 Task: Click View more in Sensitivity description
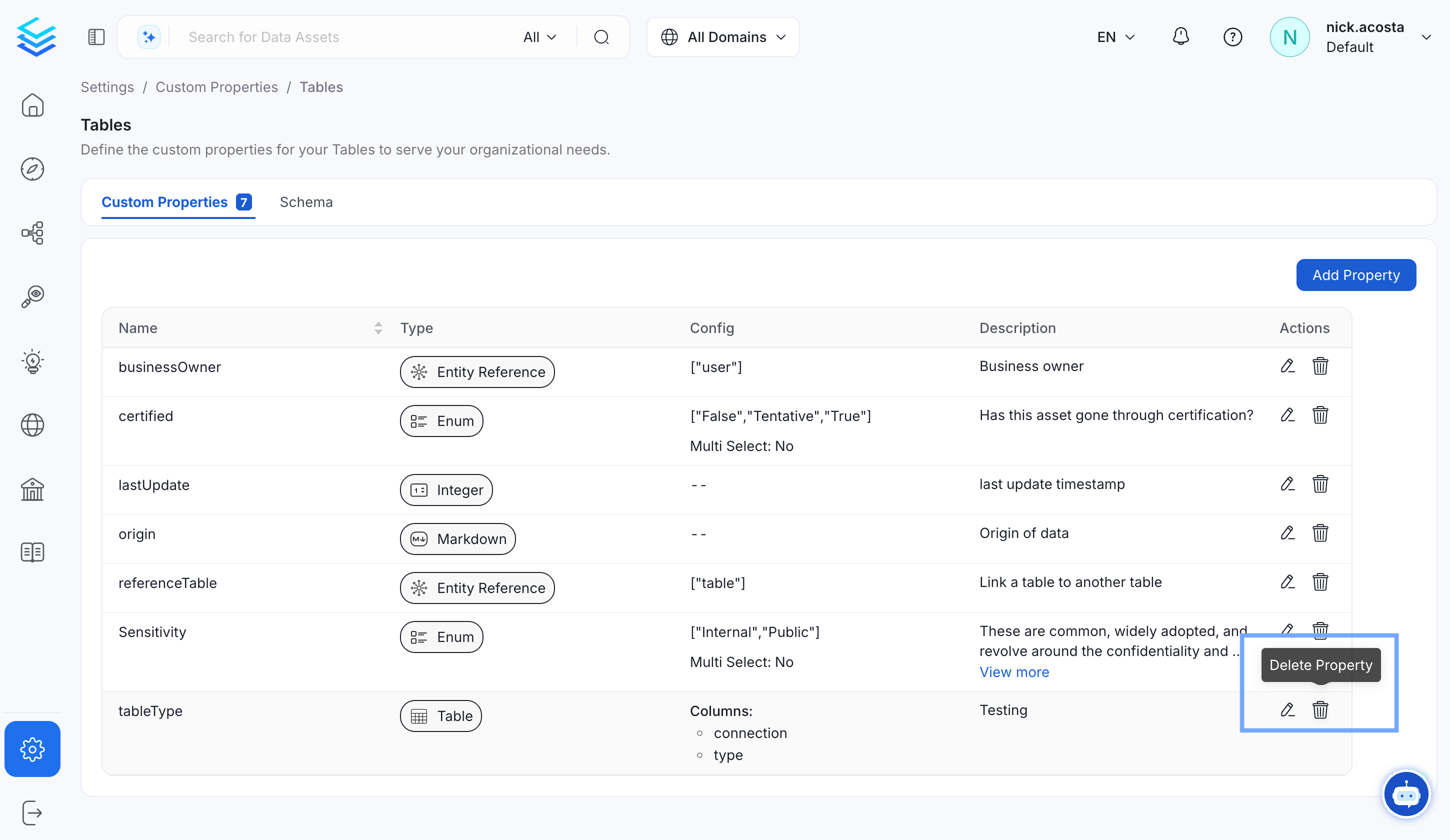(1014, 672)
